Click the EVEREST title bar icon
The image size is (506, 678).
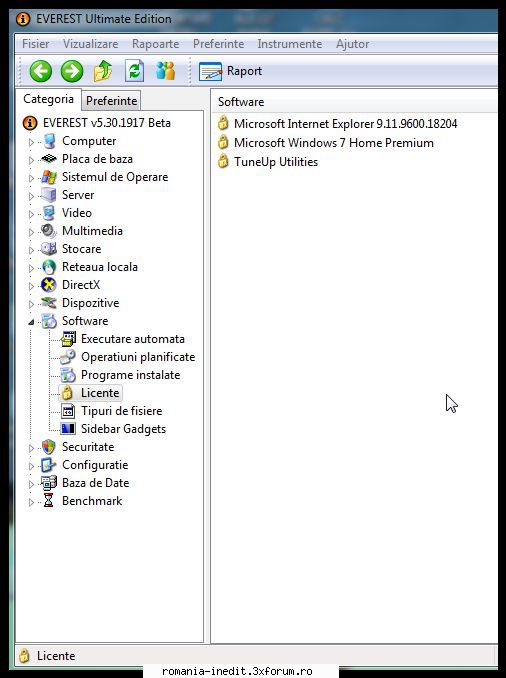[23, 19]
